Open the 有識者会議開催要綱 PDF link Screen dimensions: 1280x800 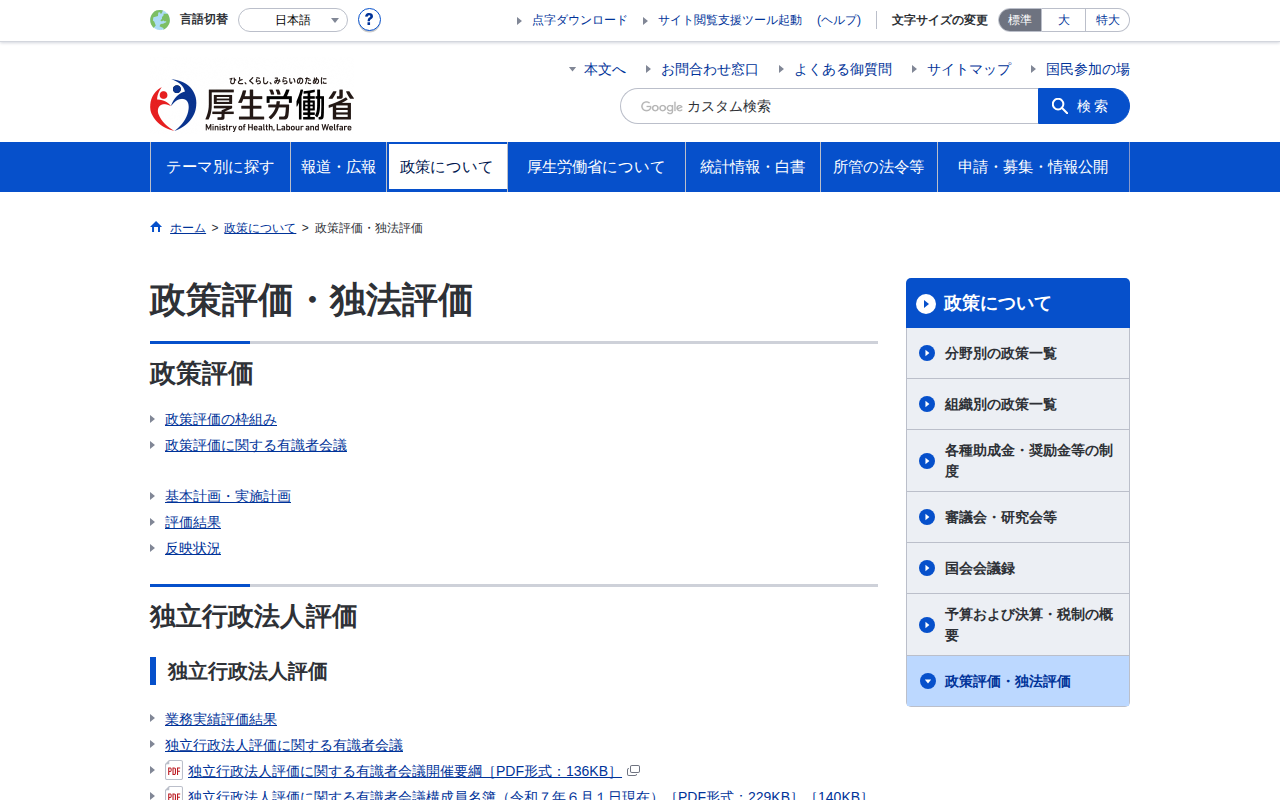point(405,771)
